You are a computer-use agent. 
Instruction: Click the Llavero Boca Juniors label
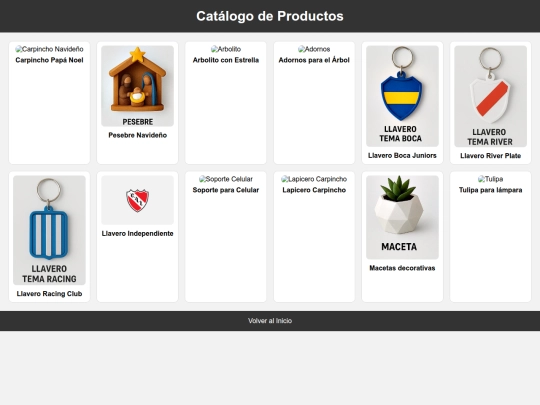[402, 155]
